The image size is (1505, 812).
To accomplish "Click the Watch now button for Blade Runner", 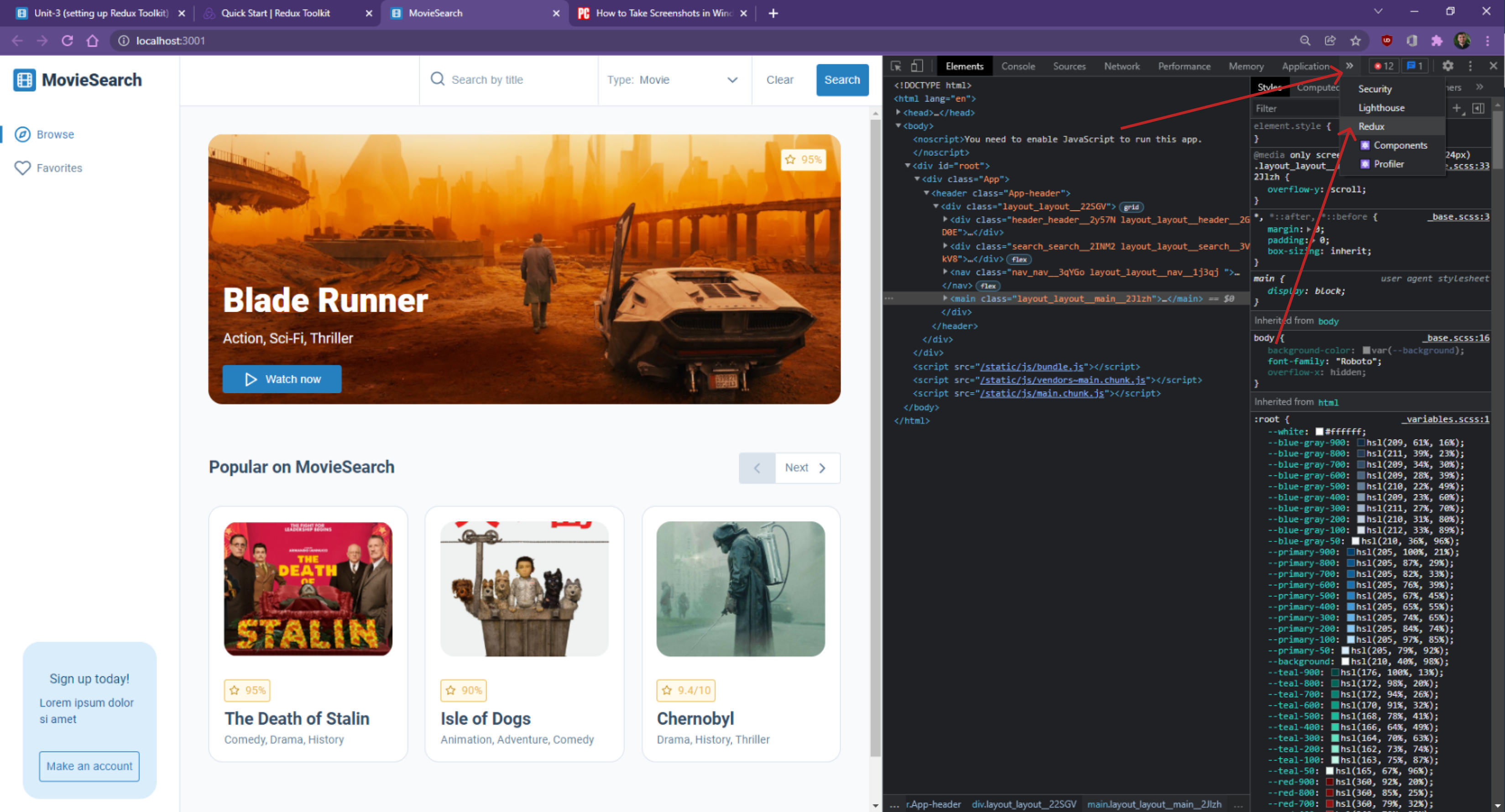I will coord(282,379).
